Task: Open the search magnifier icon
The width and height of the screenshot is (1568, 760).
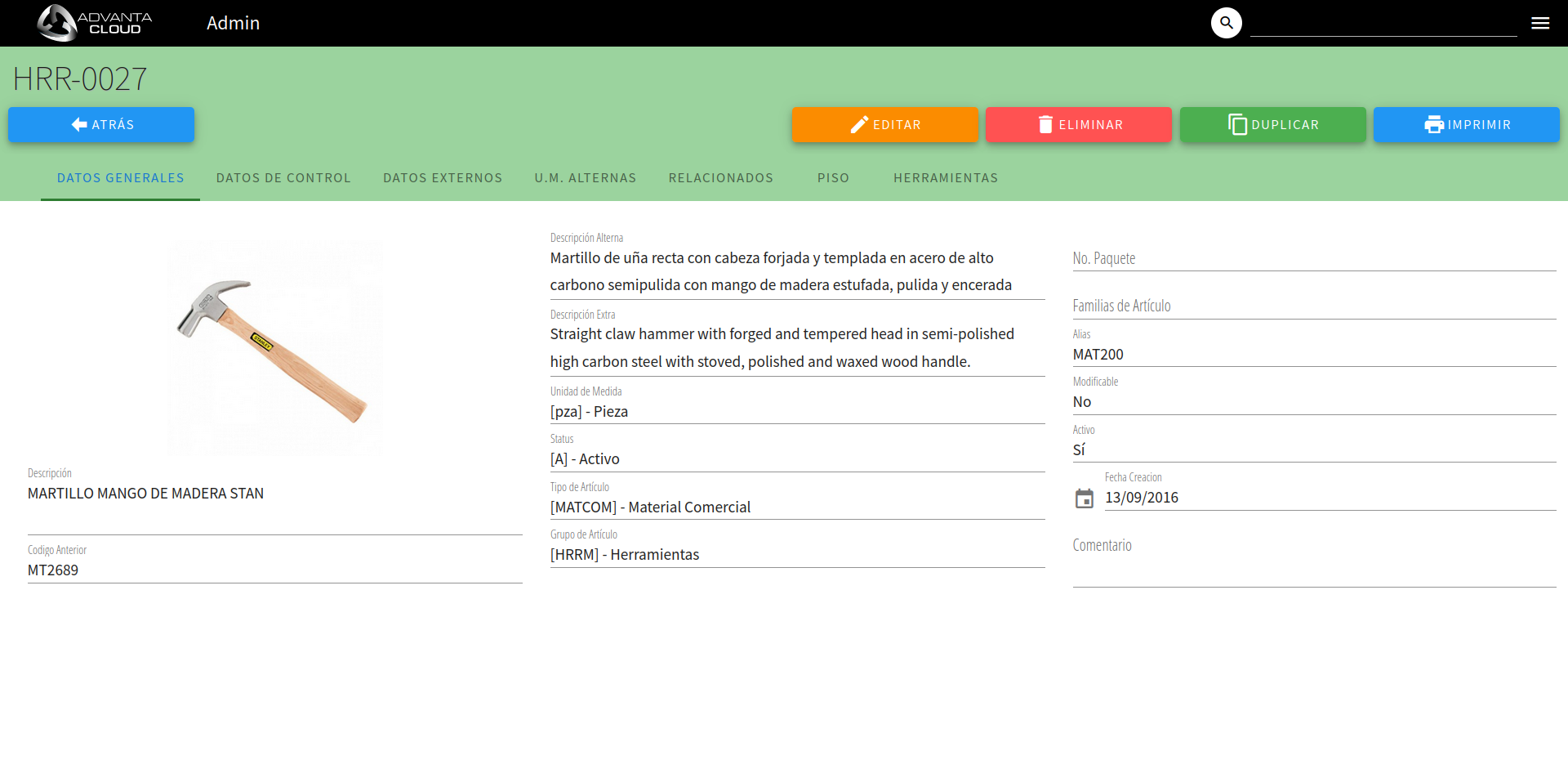Action: coord(1225,22)
